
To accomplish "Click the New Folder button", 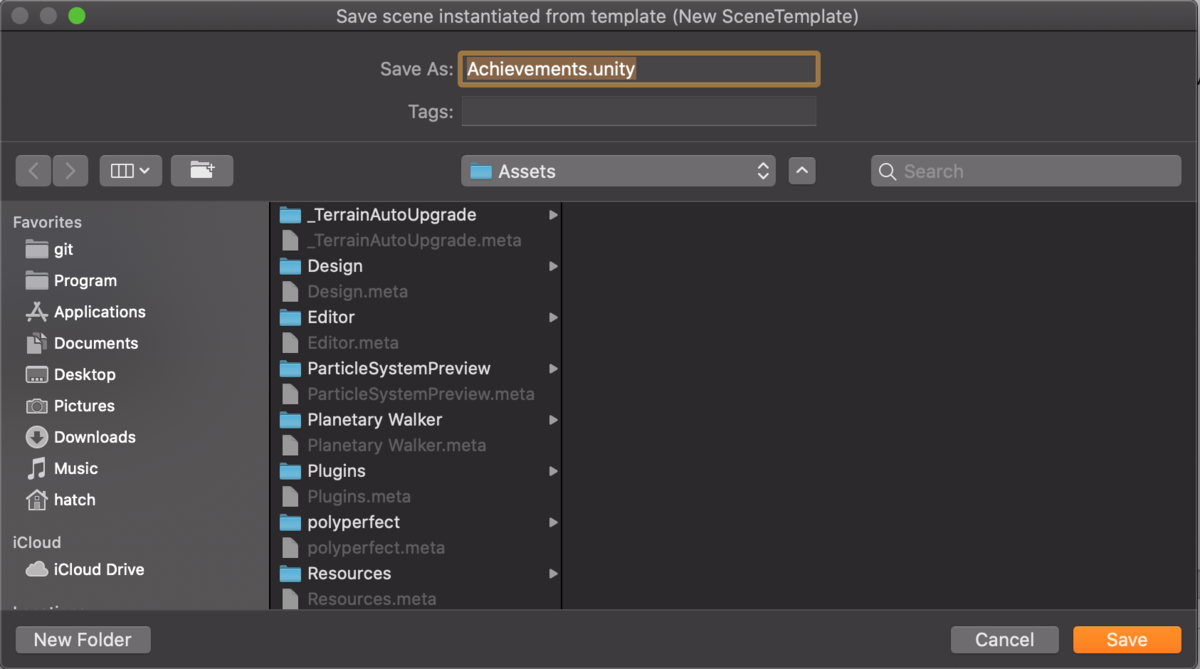I will click(82, 639).
